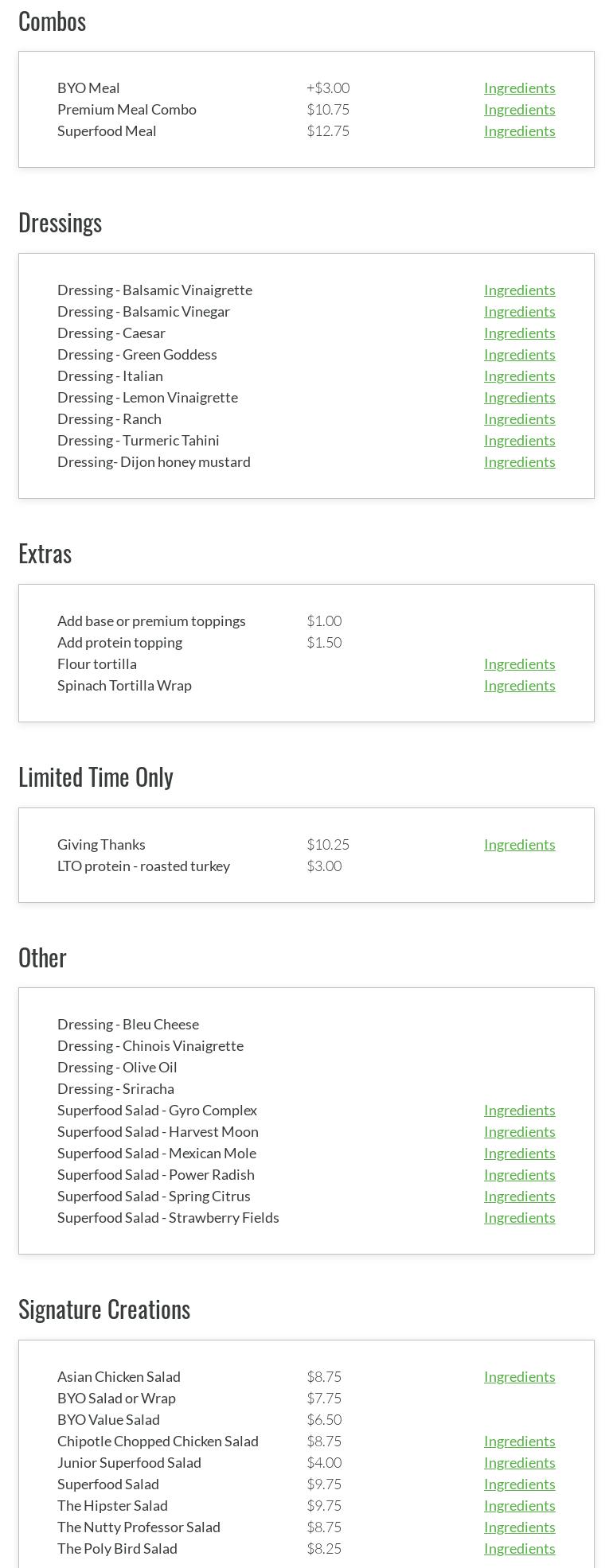Open Ingredients for The Poly Bird Salad
This screenshot has height=1568, width=613.
coord(519,1549)
